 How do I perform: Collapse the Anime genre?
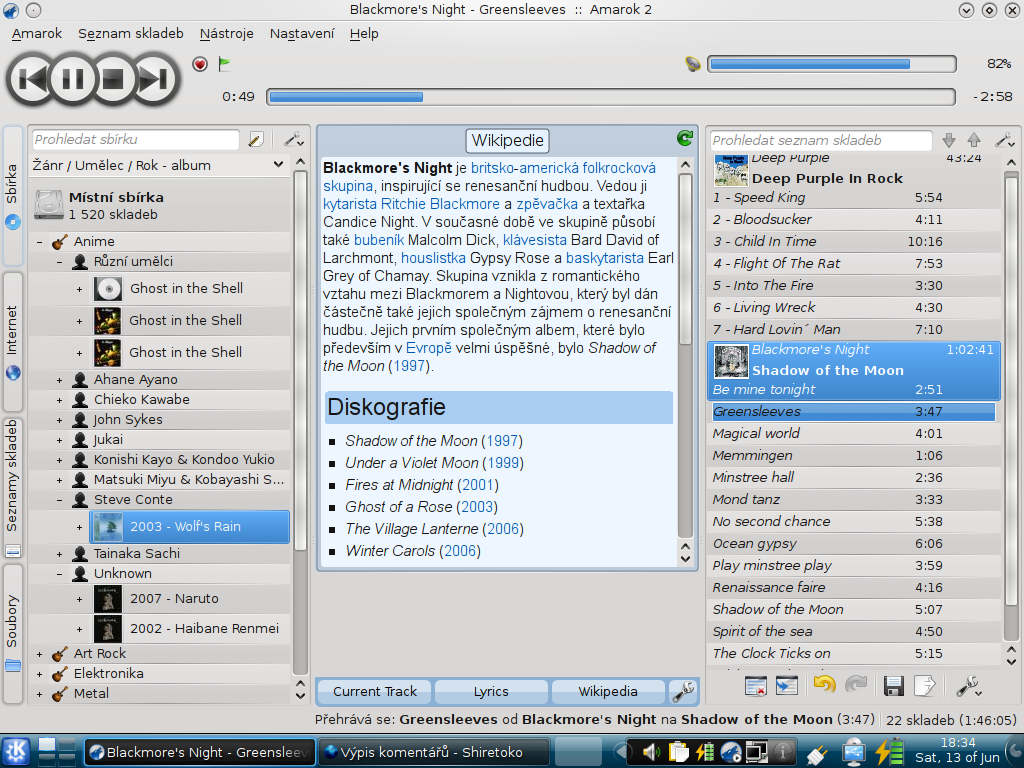click(39, 242)
